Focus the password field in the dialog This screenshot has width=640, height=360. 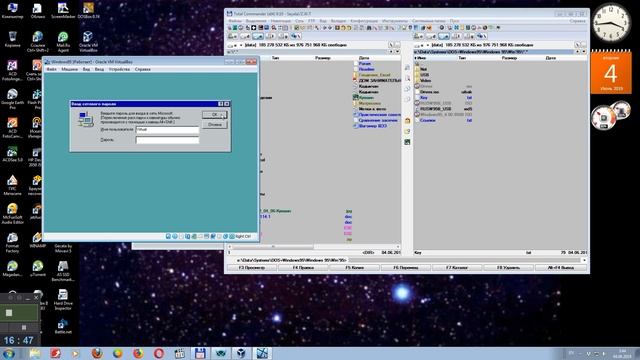tap(167, 140)
